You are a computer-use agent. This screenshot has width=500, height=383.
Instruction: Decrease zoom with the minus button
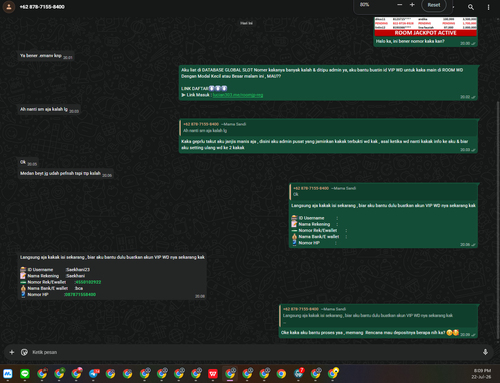[400, 5]
